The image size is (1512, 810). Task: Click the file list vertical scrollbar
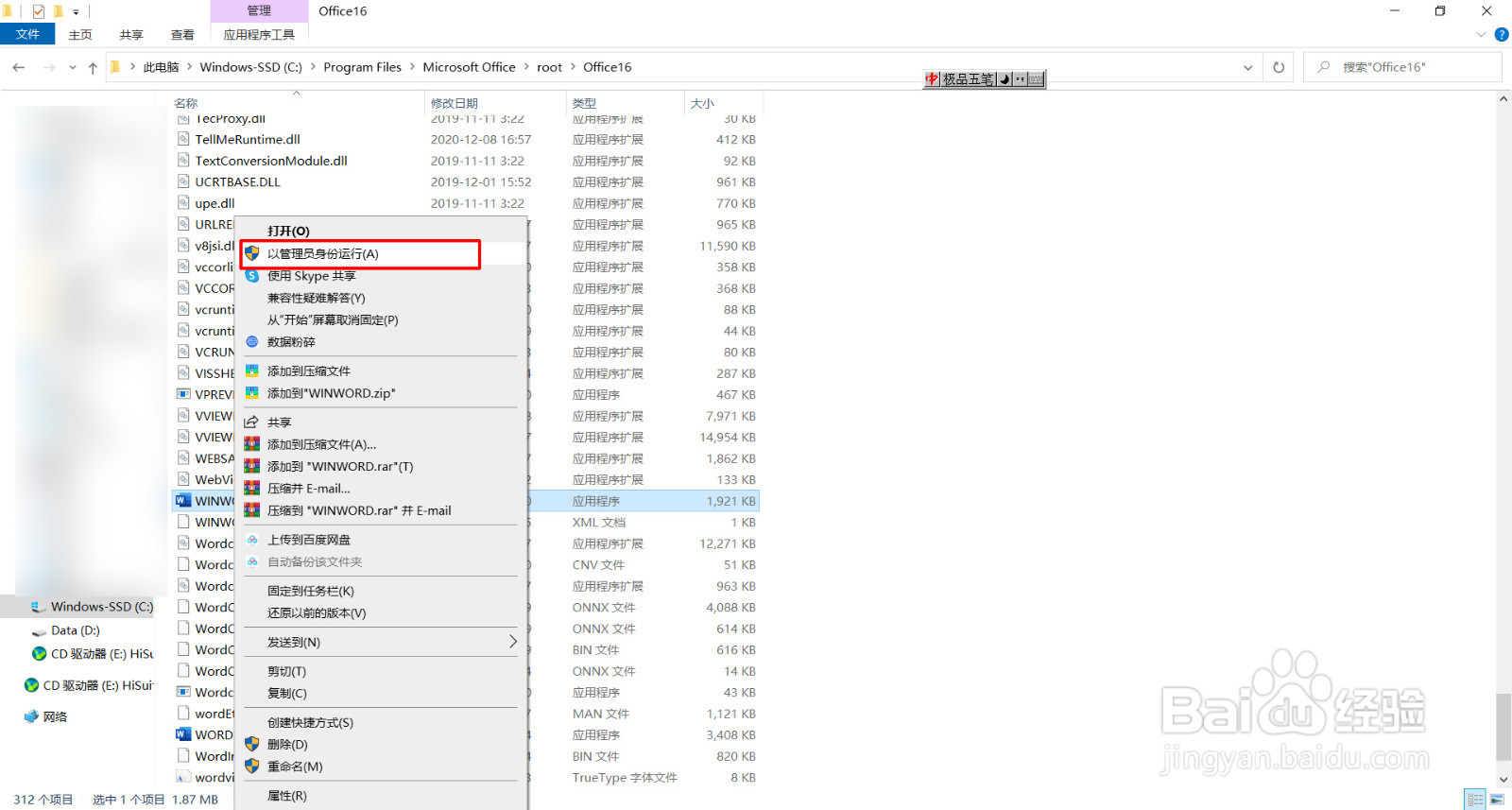1503,728
